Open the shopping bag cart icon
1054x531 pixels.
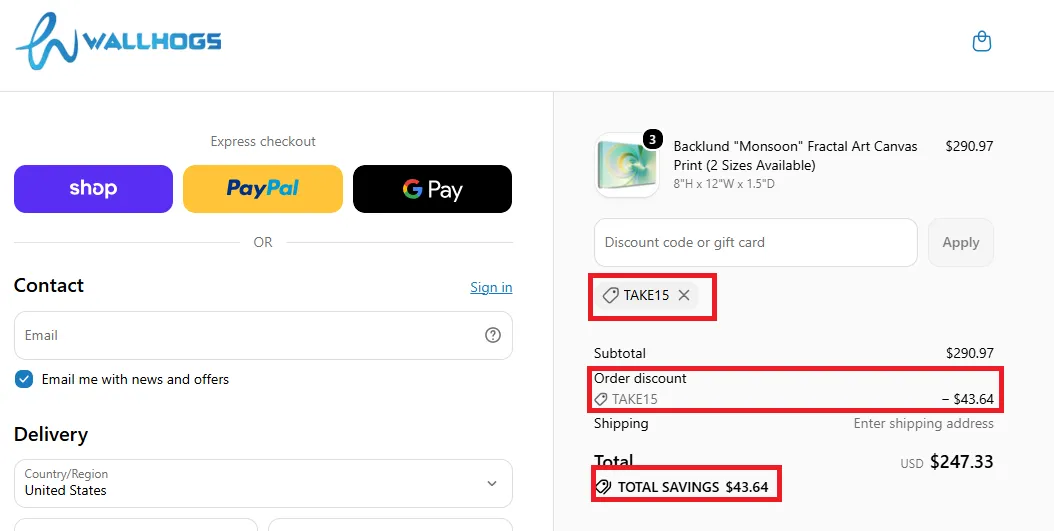(x=981, y=42)
